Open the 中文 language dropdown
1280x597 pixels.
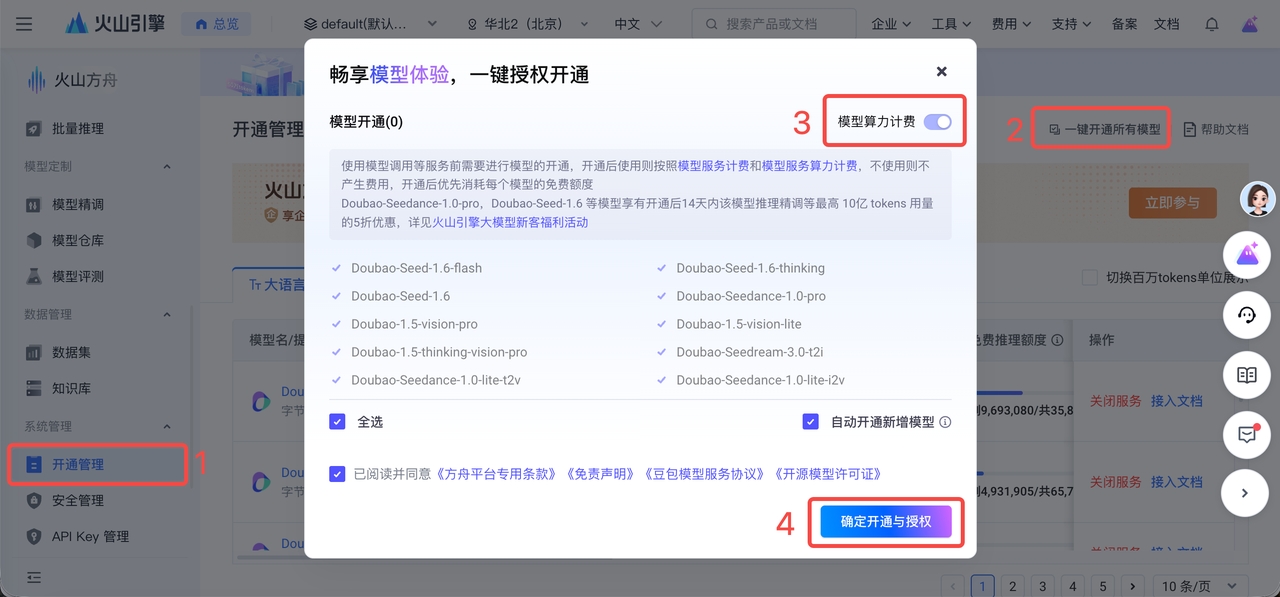[x=636, y=24]
